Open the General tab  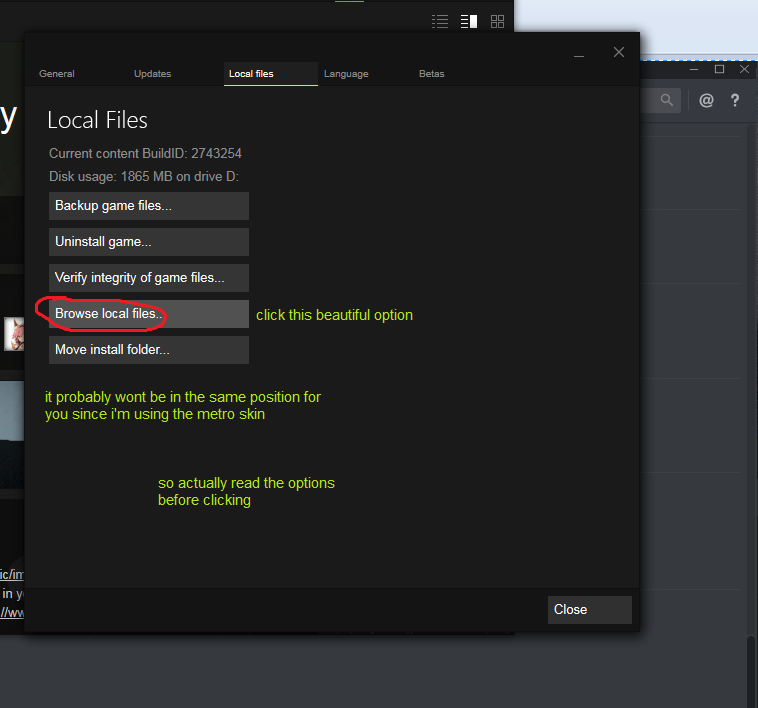(57, 74)
